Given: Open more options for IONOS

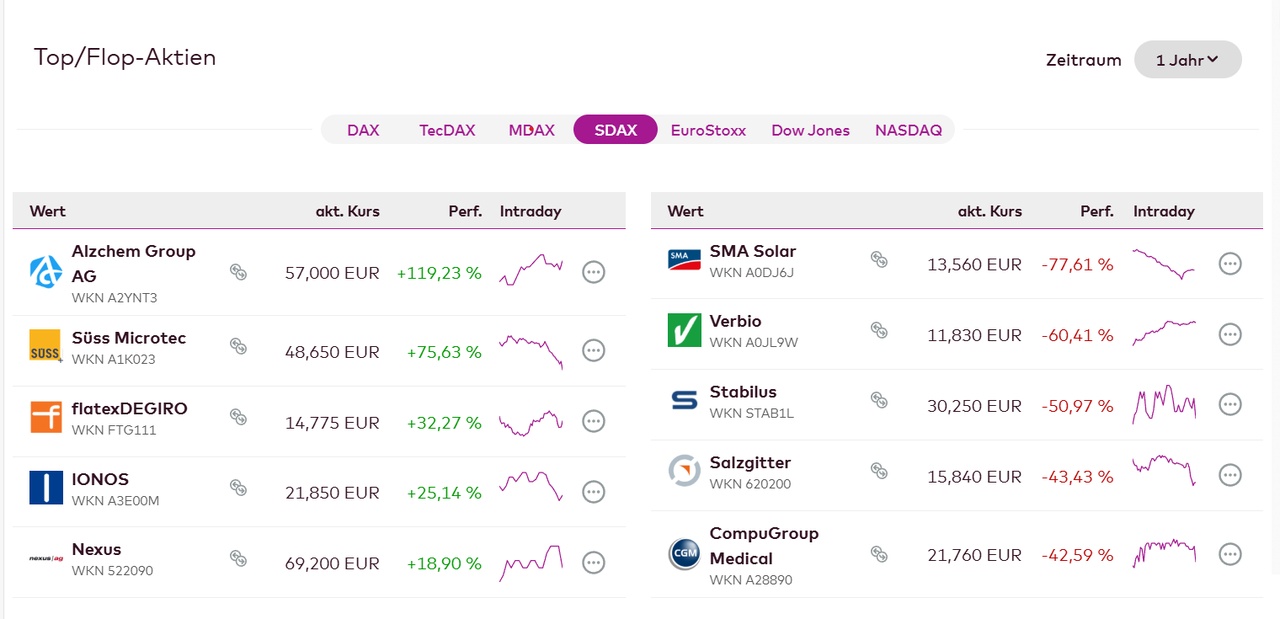Looking at the screenshot, I should (594, 492).
